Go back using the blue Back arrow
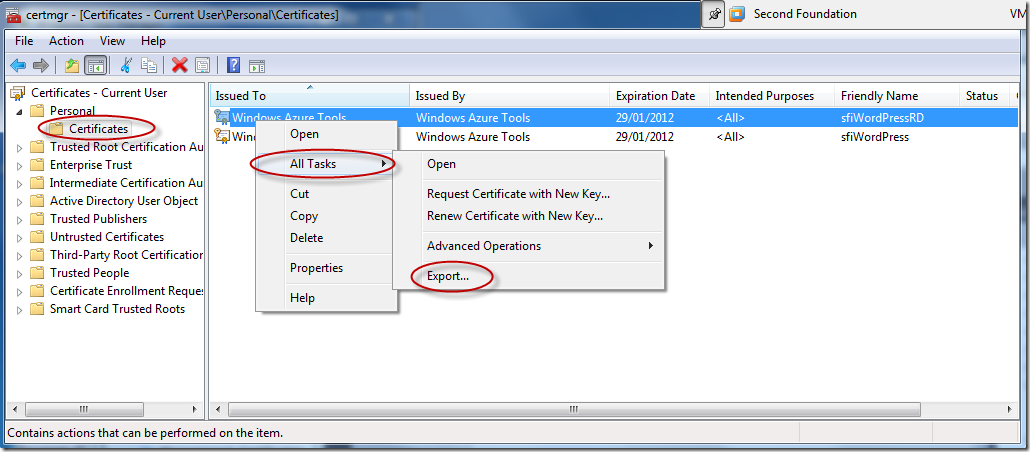Screen dimensions: 1030x452 coord(18,65)
